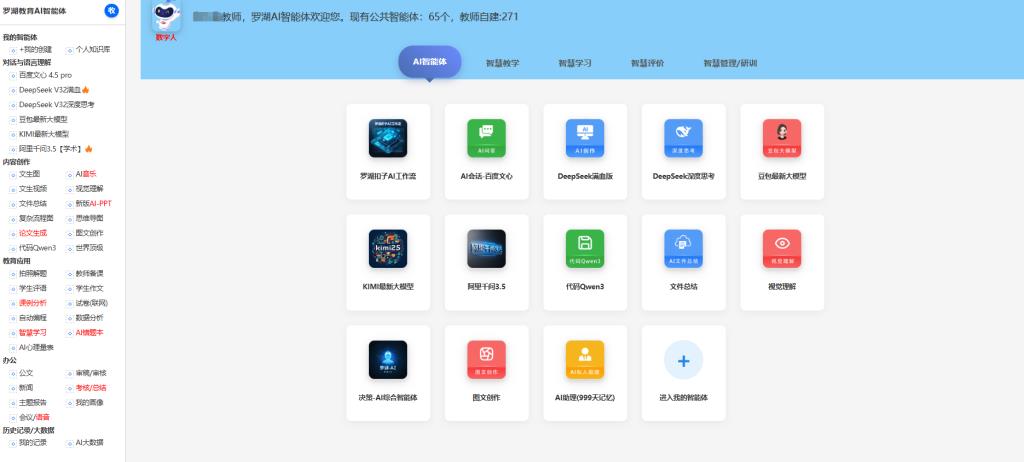The width and height of the screenshot is (1024, 462).
Task: Open the 学生作文 sidebar link
Action: [89, 288]
